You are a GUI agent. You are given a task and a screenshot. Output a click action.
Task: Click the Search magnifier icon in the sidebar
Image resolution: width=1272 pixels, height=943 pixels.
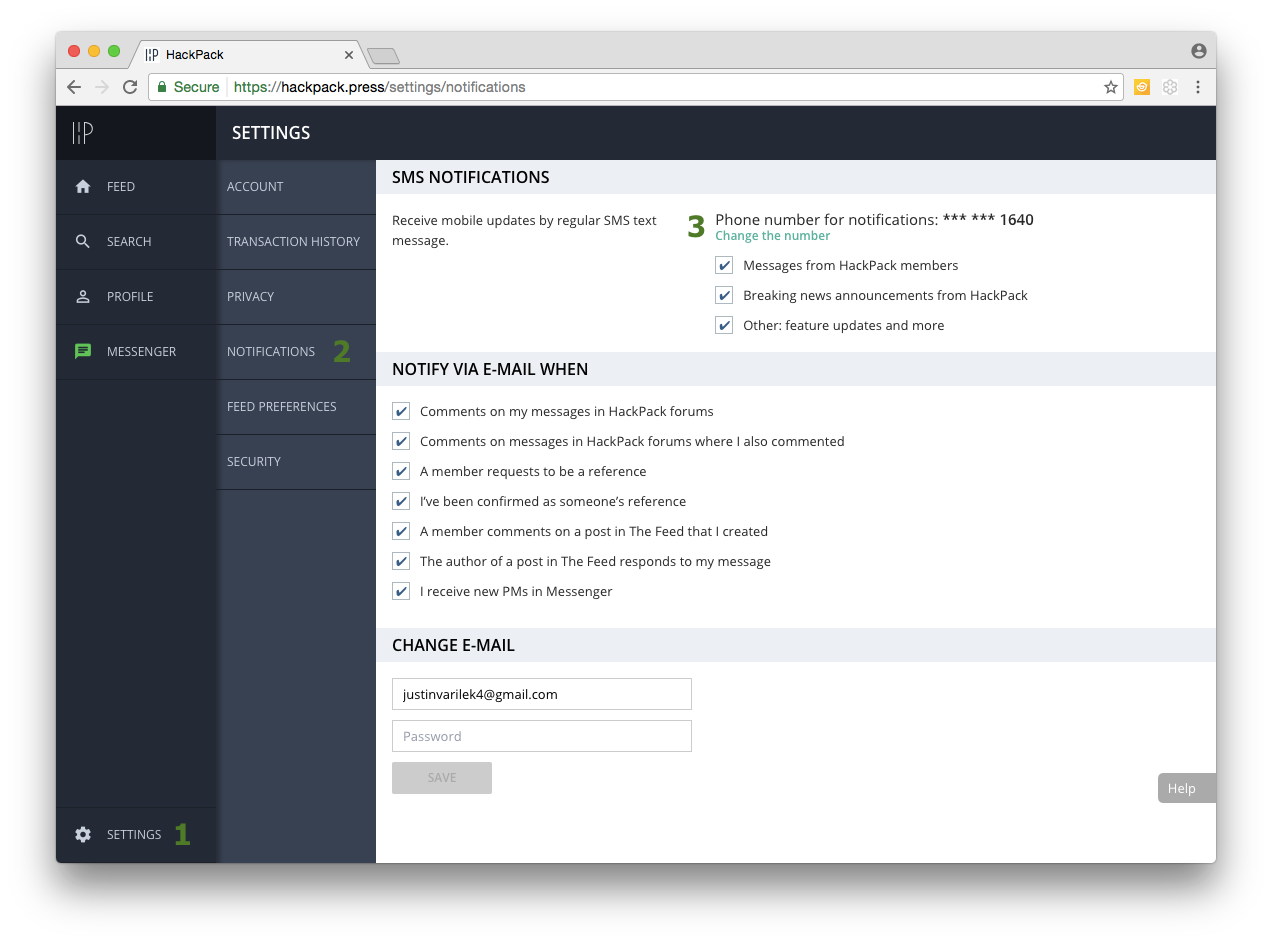pyautogui.click(x=83, y=242)
